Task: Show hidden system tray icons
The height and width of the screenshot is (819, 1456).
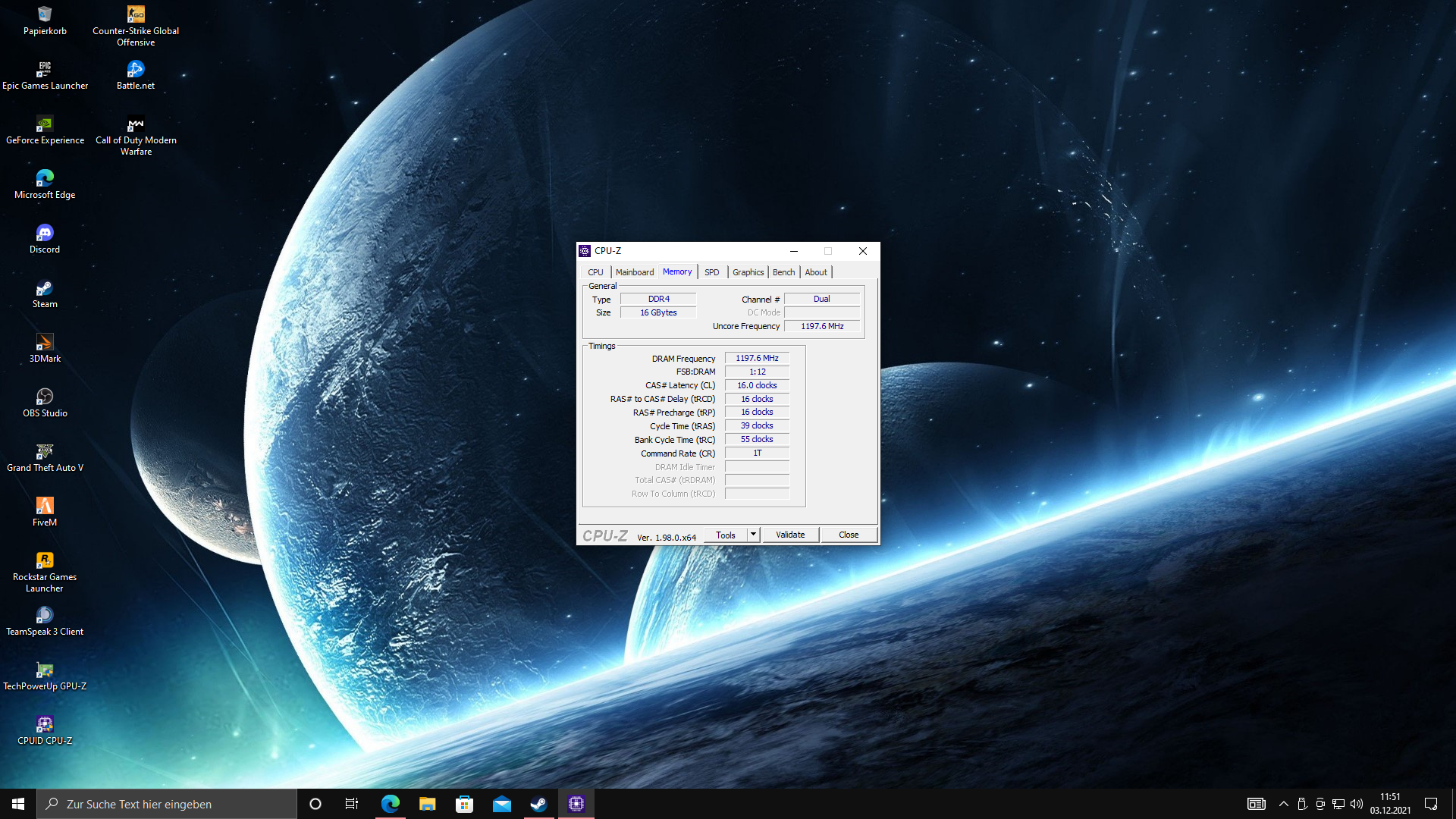Action: click(x=1283, y=804)
